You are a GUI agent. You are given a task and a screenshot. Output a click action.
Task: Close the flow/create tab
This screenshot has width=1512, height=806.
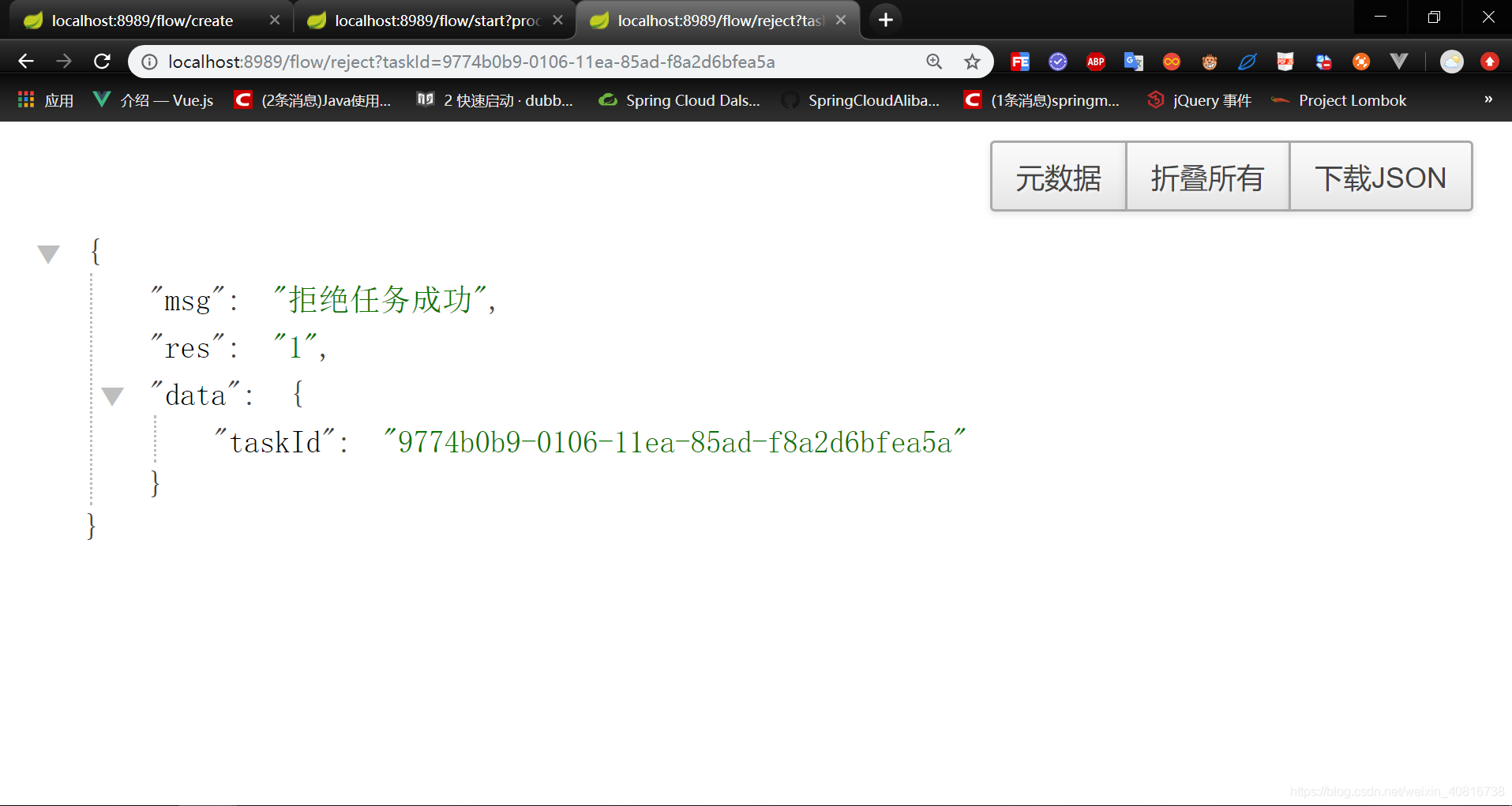[x=274, y=21]
